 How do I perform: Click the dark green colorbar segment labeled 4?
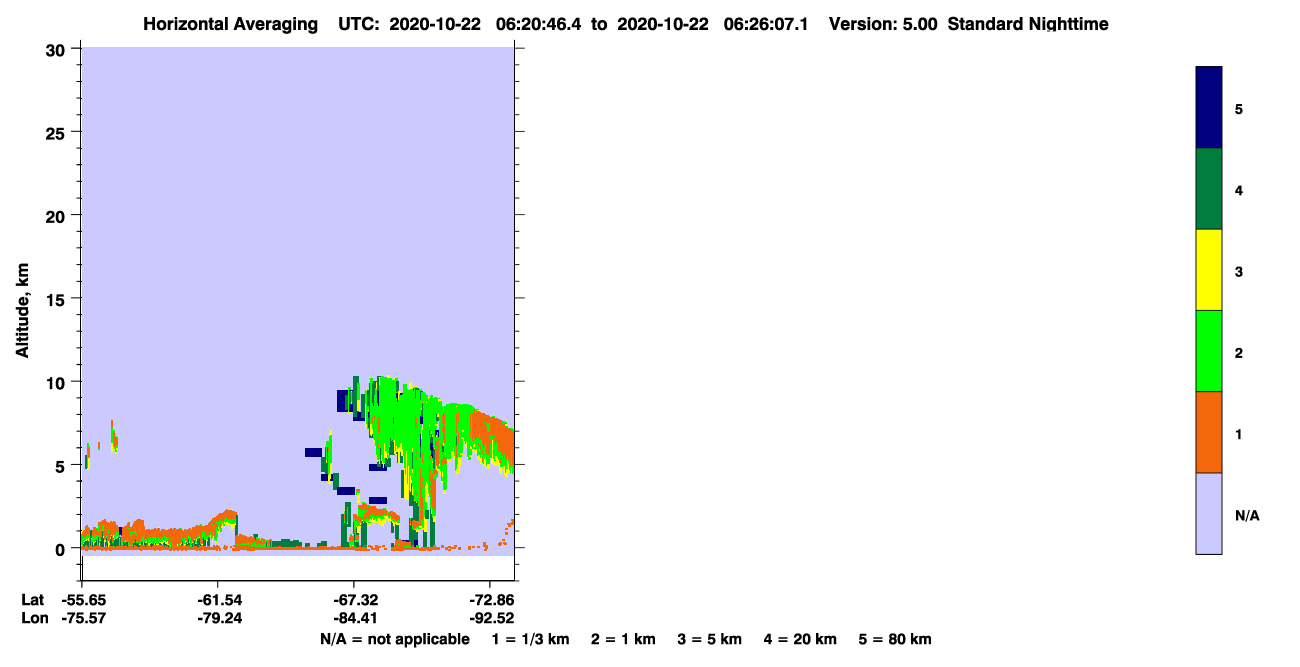point(1209,189)
